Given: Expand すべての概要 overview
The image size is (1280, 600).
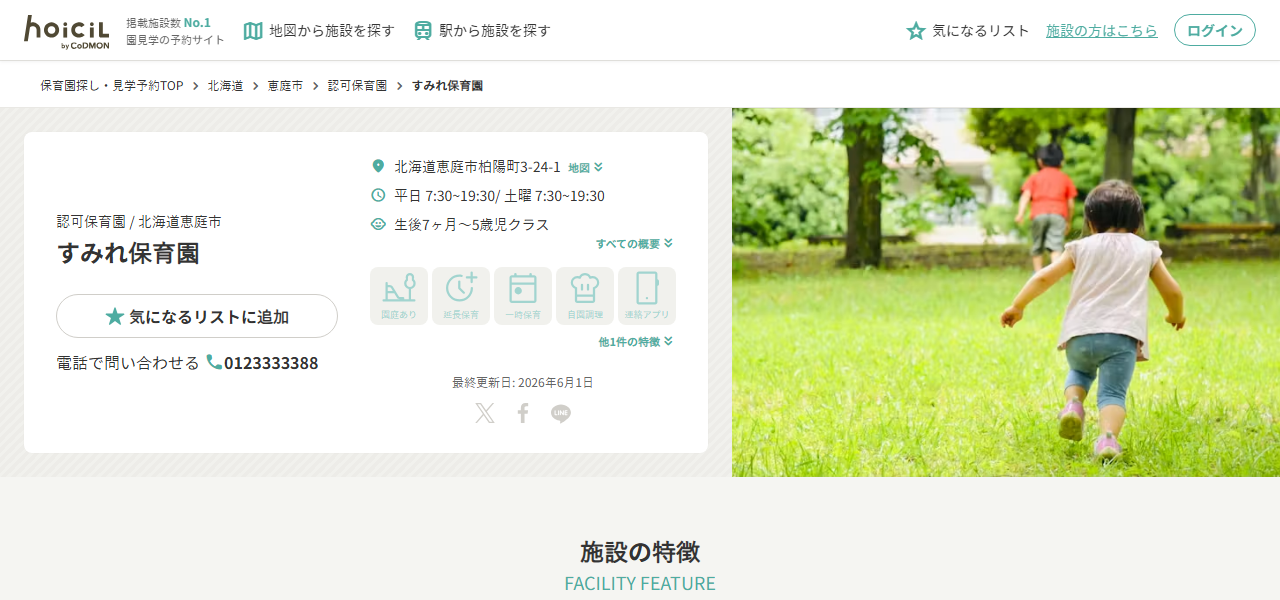Looking at the screenshot, I should [634, 244].
